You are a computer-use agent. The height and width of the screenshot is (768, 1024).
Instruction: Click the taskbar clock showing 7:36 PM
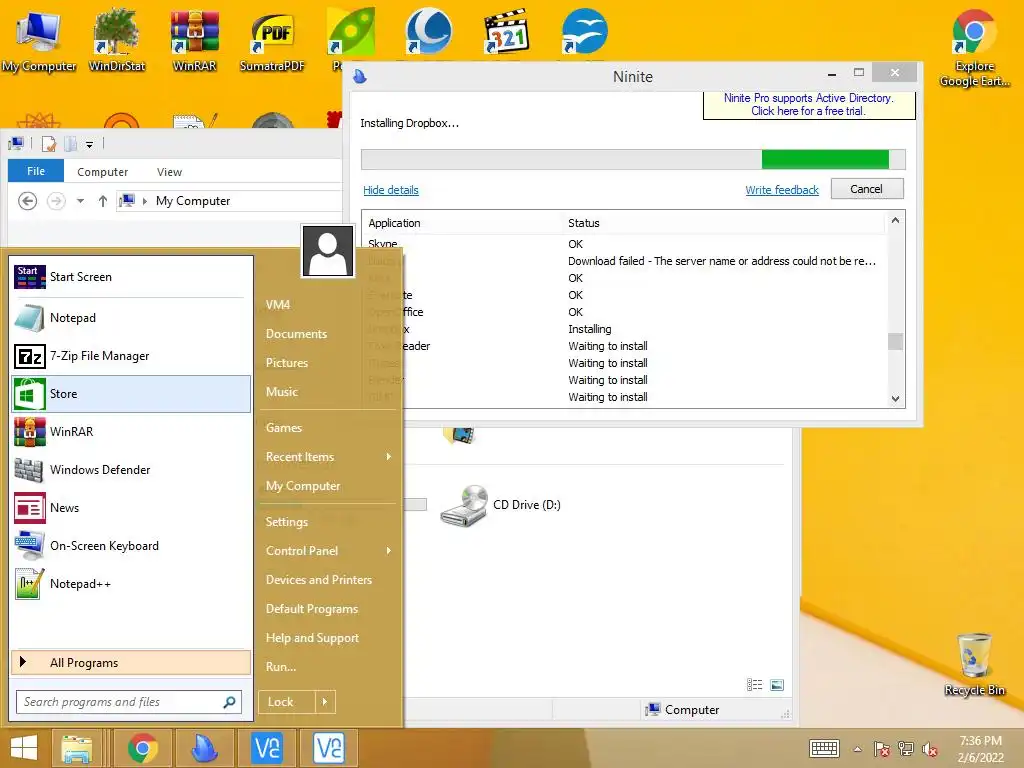980,749
